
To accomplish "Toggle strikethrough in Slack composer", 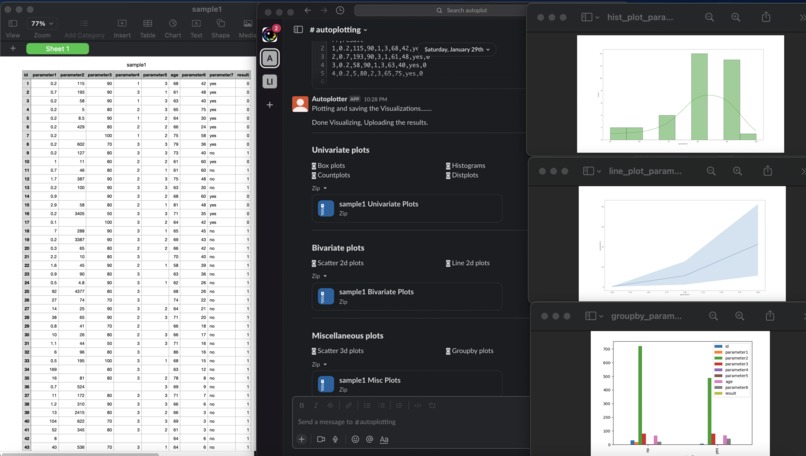I will tap(330, 405).
